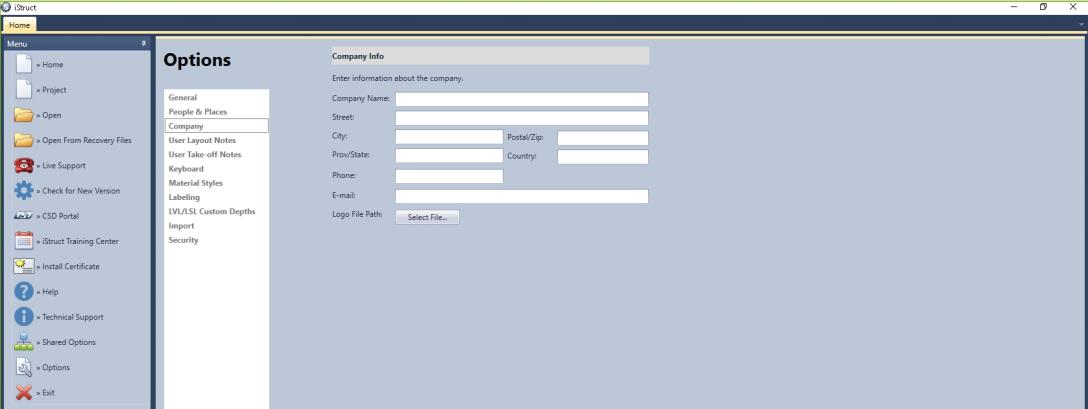Click the » Exit menu link
This screenshot has width=1088, height=409.
coord(46,392)
